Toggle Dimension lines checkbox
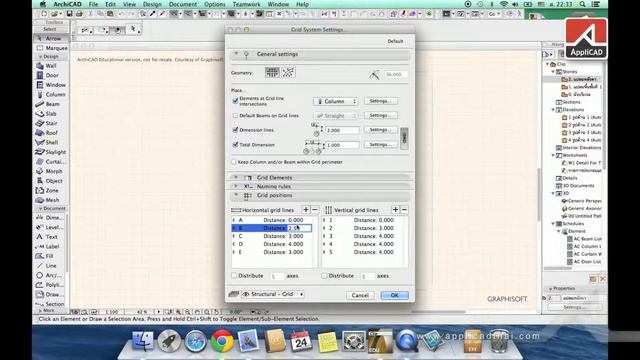Screen dimensions: 640x360 pyautogui.click(x=235, y=130)
